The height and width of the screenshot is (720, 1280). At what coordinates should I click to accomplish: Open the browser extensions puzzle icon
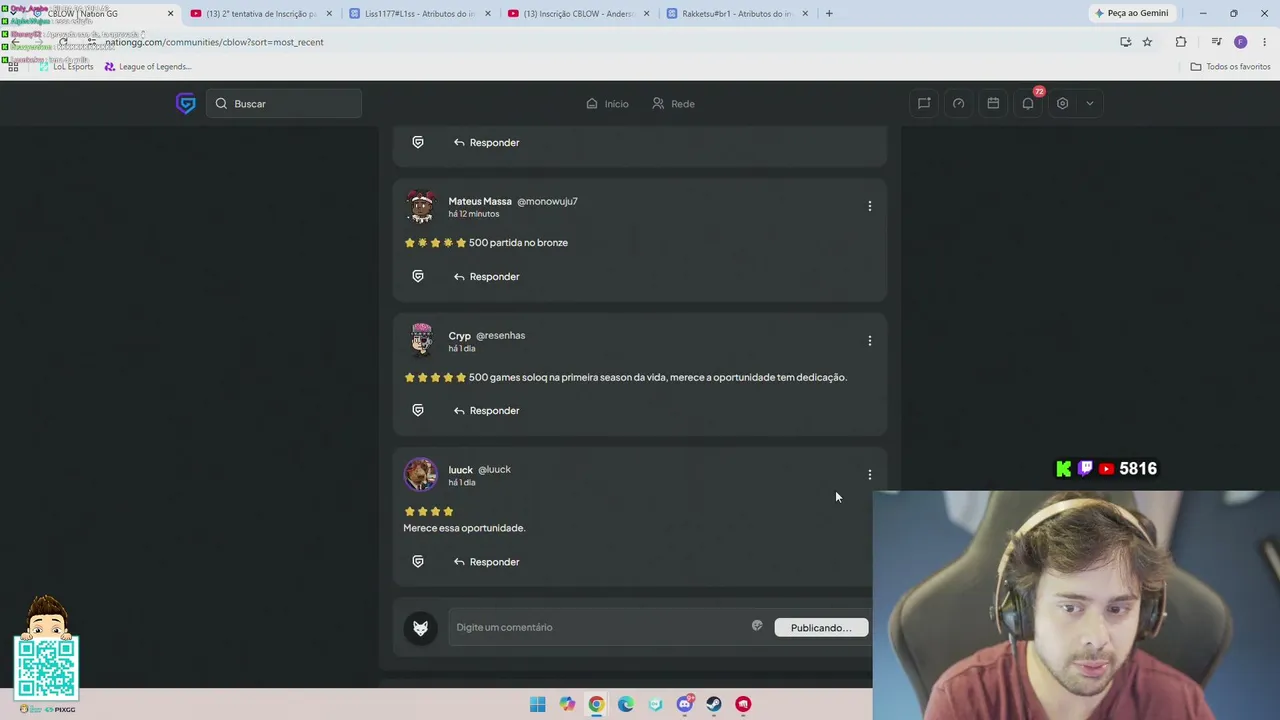[x=1181, y=42]
